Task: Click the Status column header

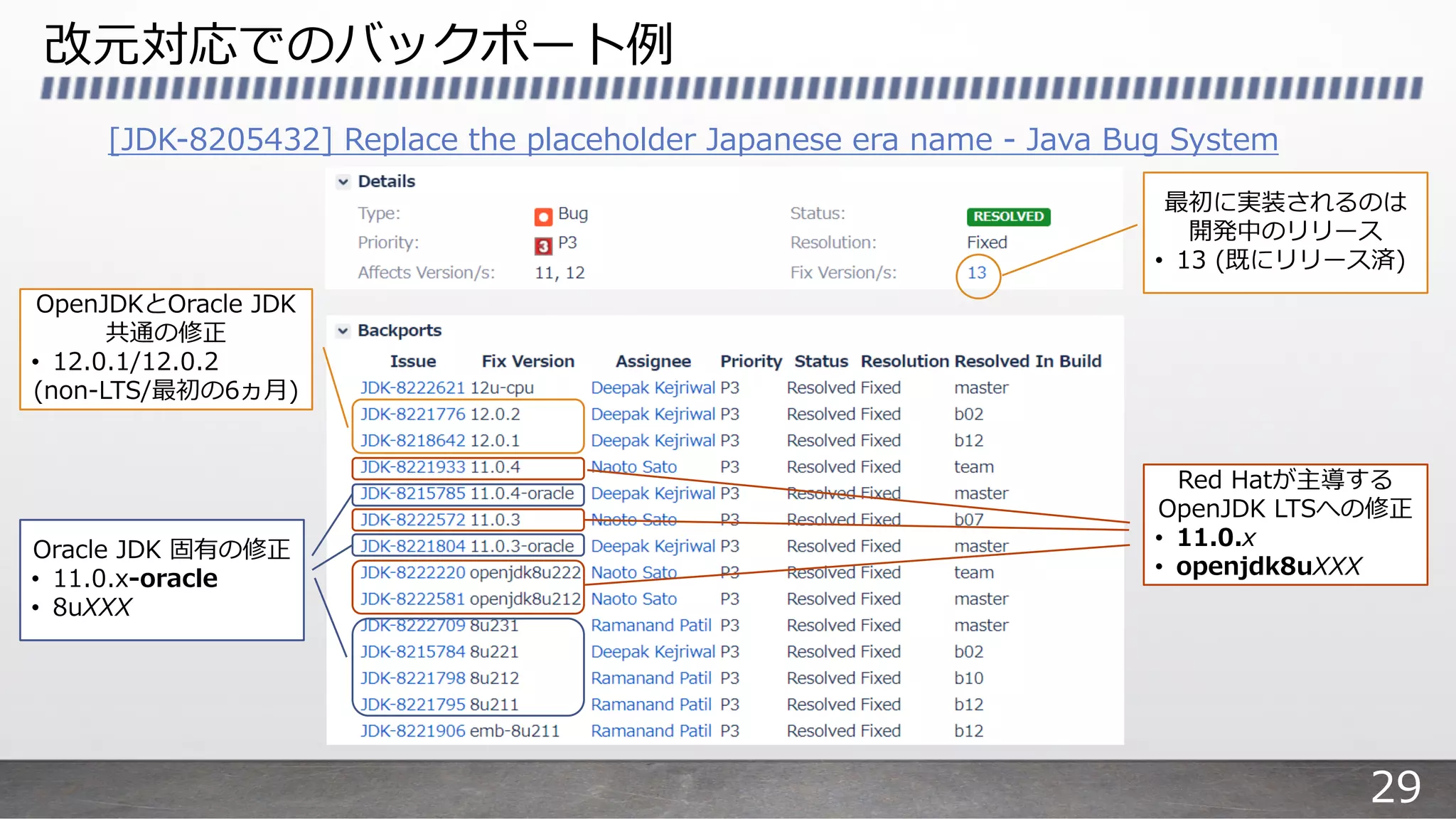Action: (x=821, y=361)
